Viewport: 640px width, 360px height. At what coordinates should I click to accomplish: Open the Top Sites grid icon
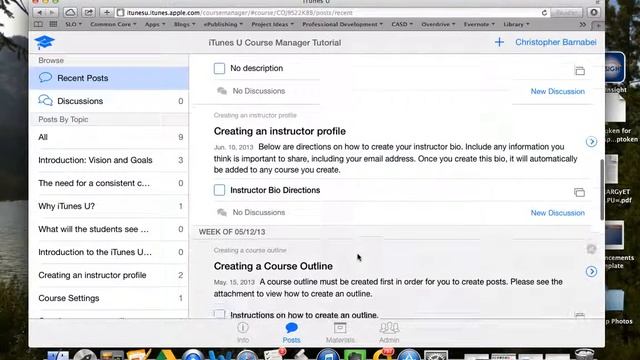53,24
